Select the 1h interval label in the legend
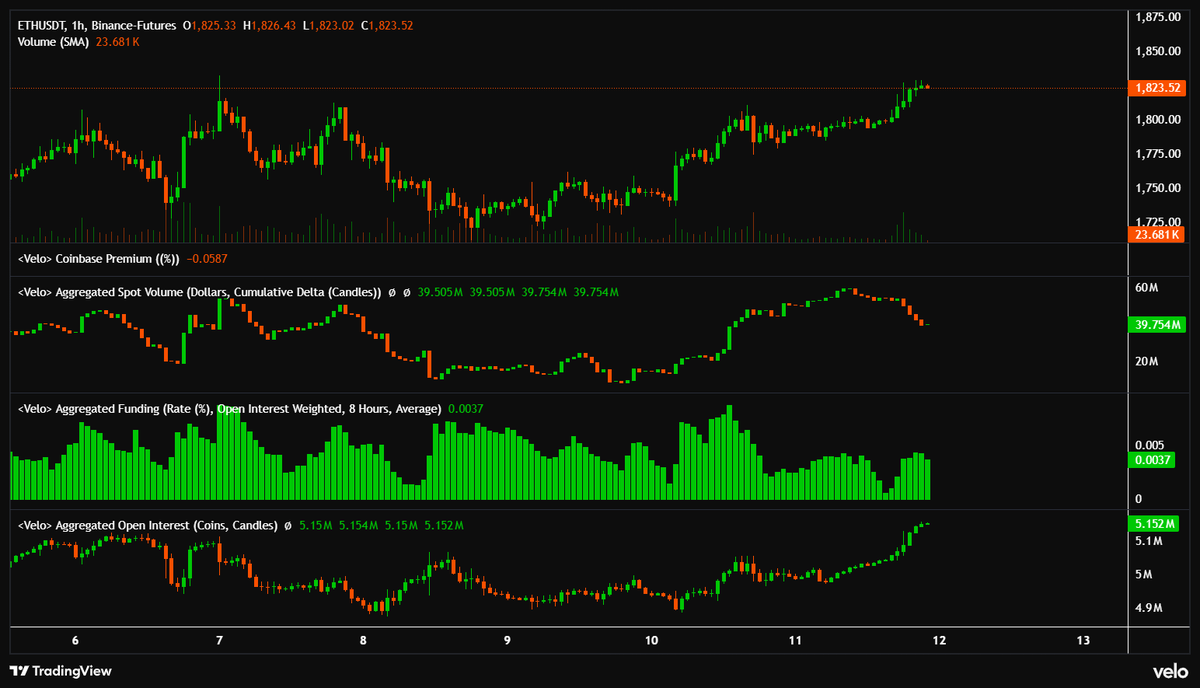This screenshot has height=688, width=1200. click(x=78, y=24)
